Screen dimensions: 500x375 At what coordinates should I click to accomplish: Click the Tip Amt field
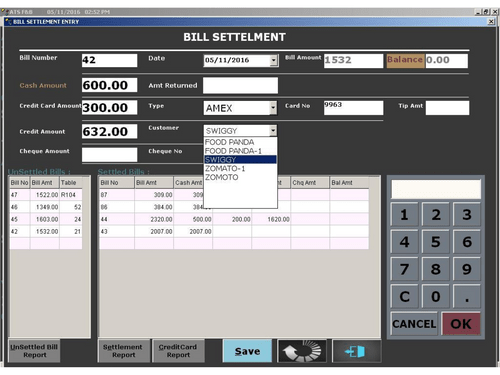[x=447, y=108]
